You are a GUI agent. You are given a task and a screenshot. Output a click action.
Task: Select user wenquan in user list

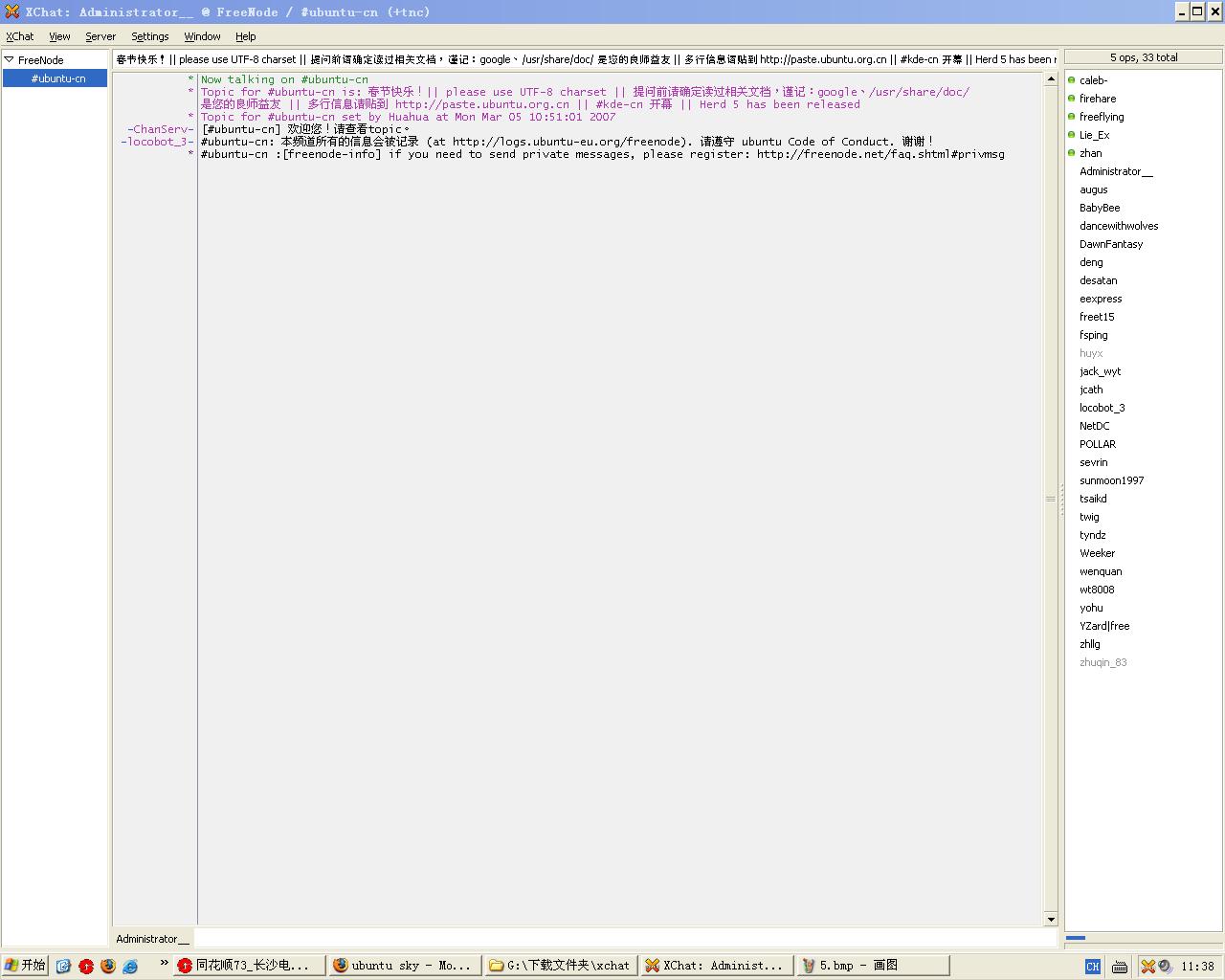click(1101, 571)
